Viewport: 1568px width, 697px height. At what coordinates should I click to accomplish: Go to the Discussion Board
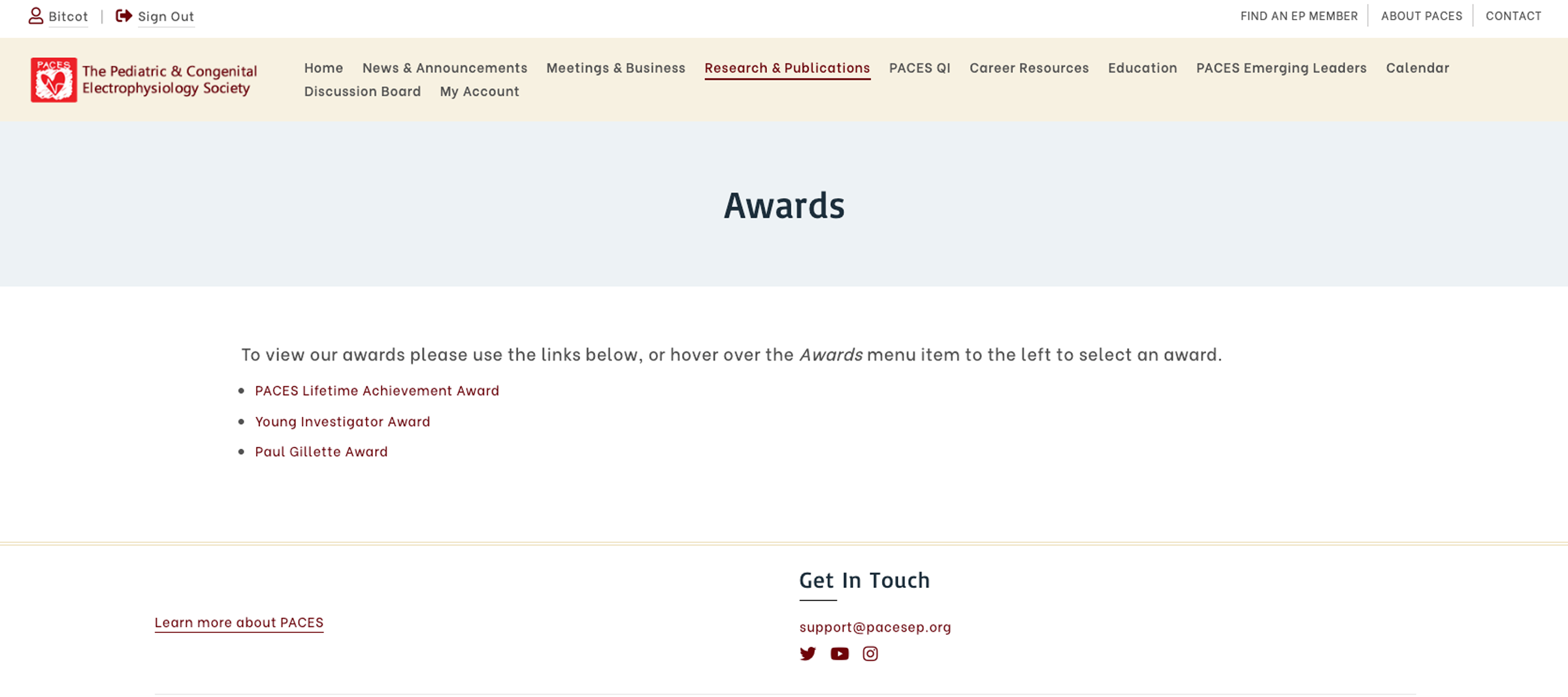[363, 91]
